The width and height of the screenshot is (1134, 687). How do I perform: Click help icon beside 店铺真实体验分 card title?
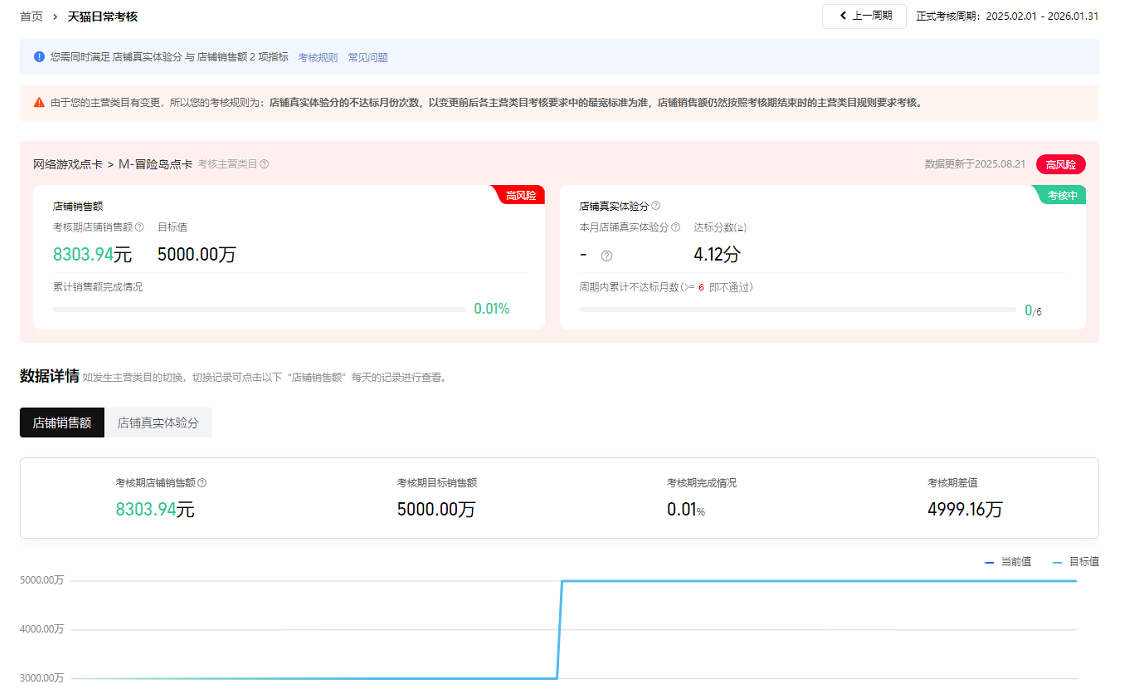pyautogui.click(x=656, y=206)
